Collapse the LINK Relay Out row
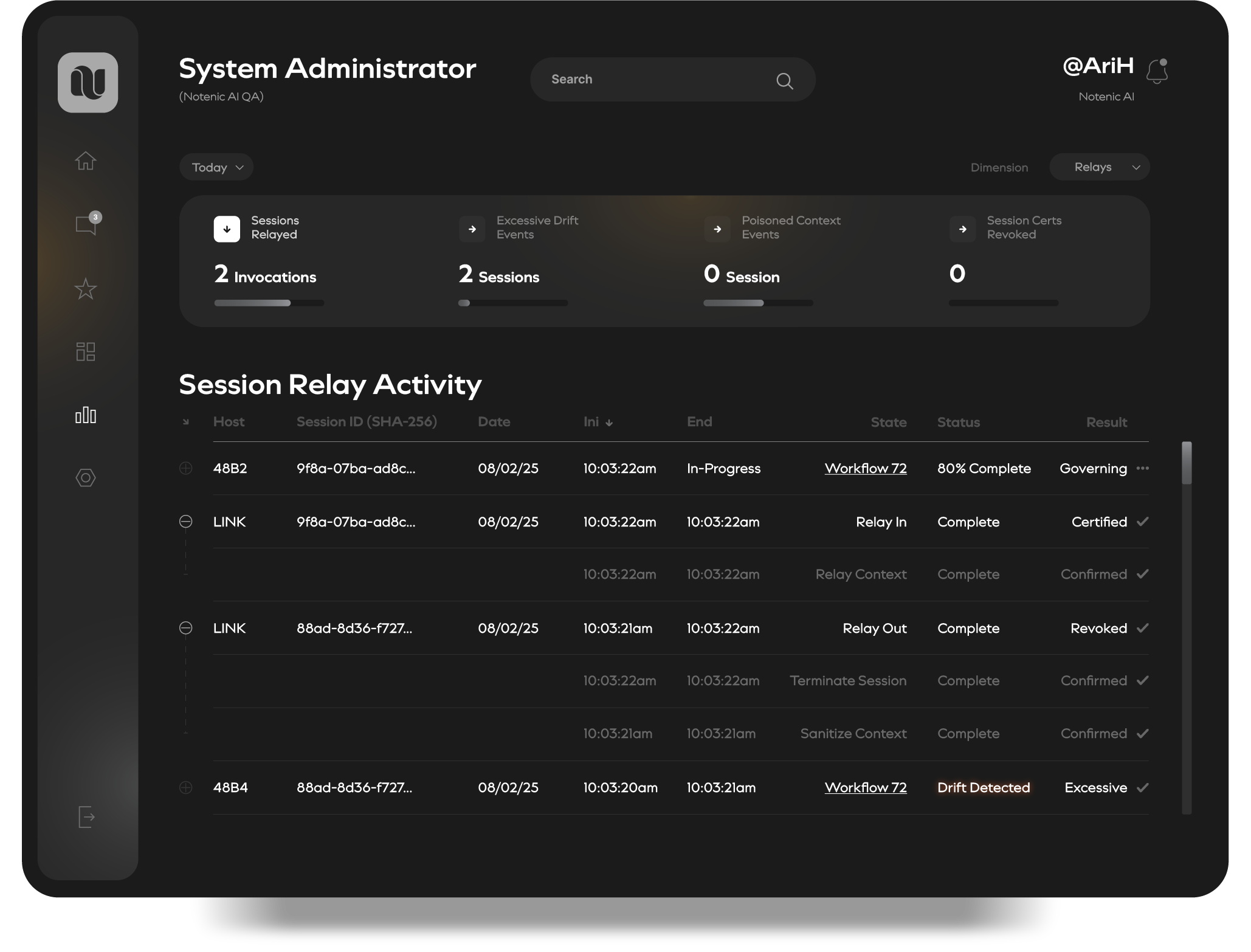Viewport: 1251px width, 952px height. (186, 628)
